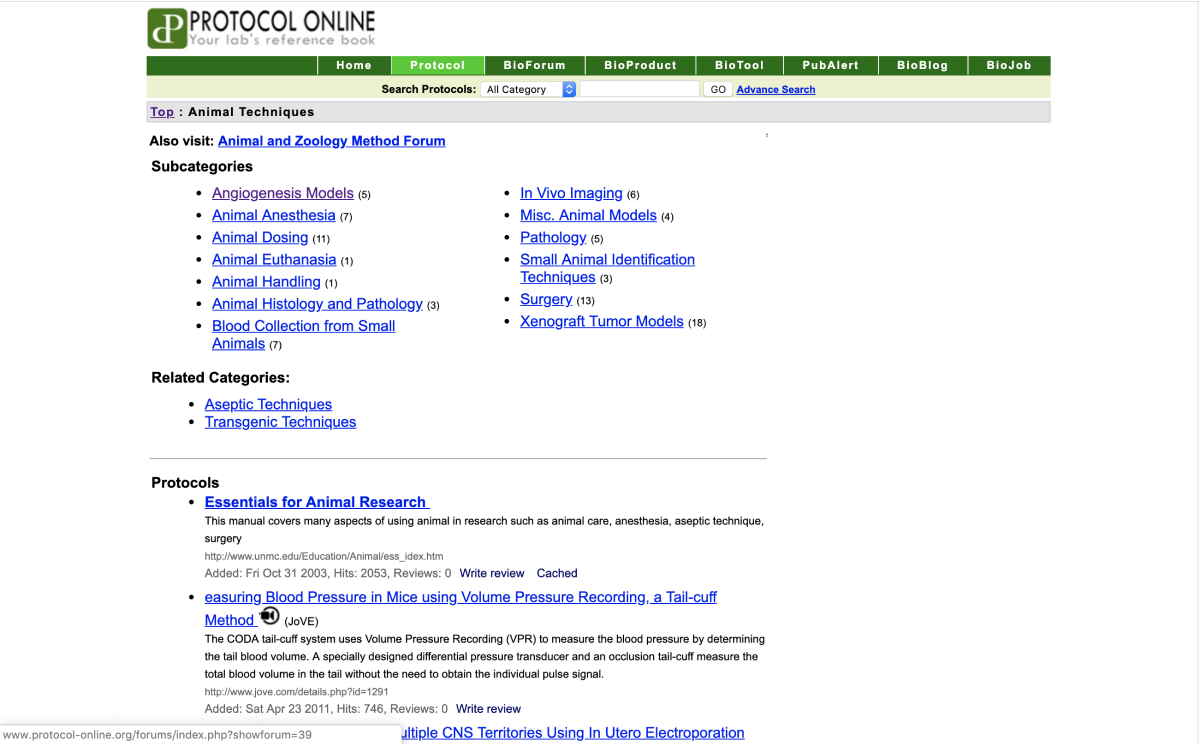Open the Home navigation tab

[x=354, y=65]
